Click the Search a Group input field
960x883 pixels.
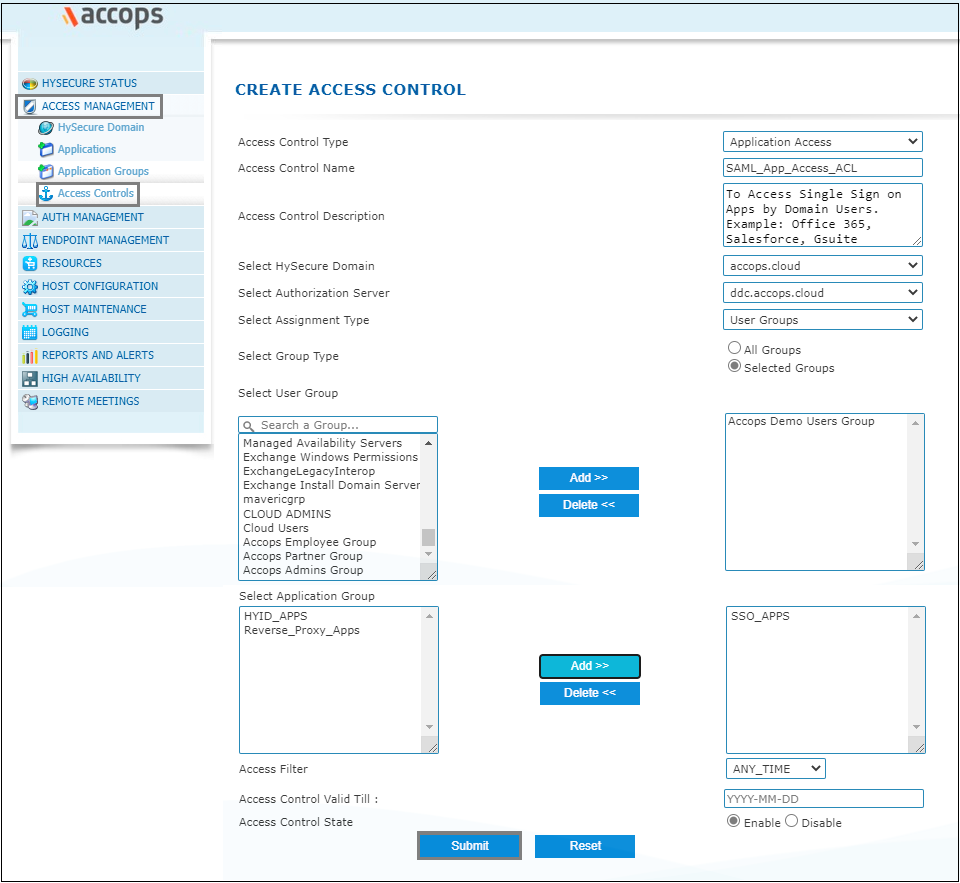coord(340,425)
